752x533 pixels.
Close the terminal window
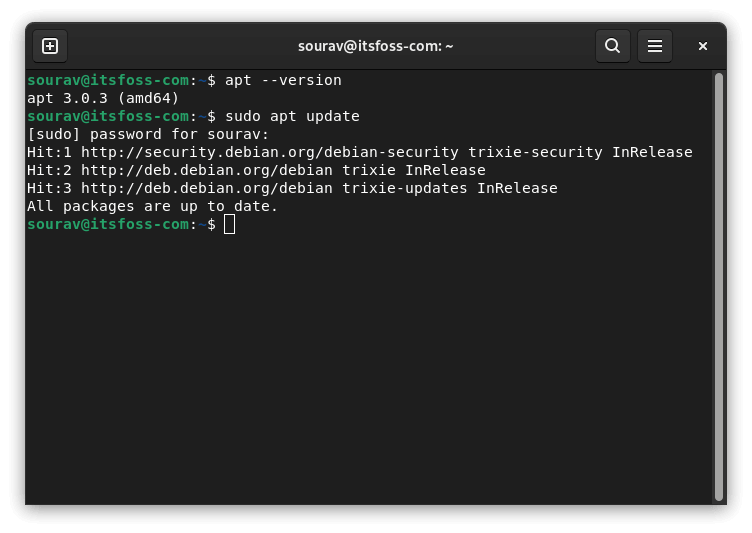[x=703, y=46]
